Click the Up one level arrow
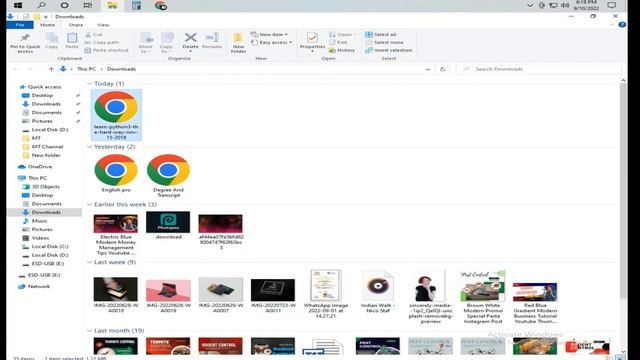640x360 pixels. pyautogui.click(x=51, y=69)
